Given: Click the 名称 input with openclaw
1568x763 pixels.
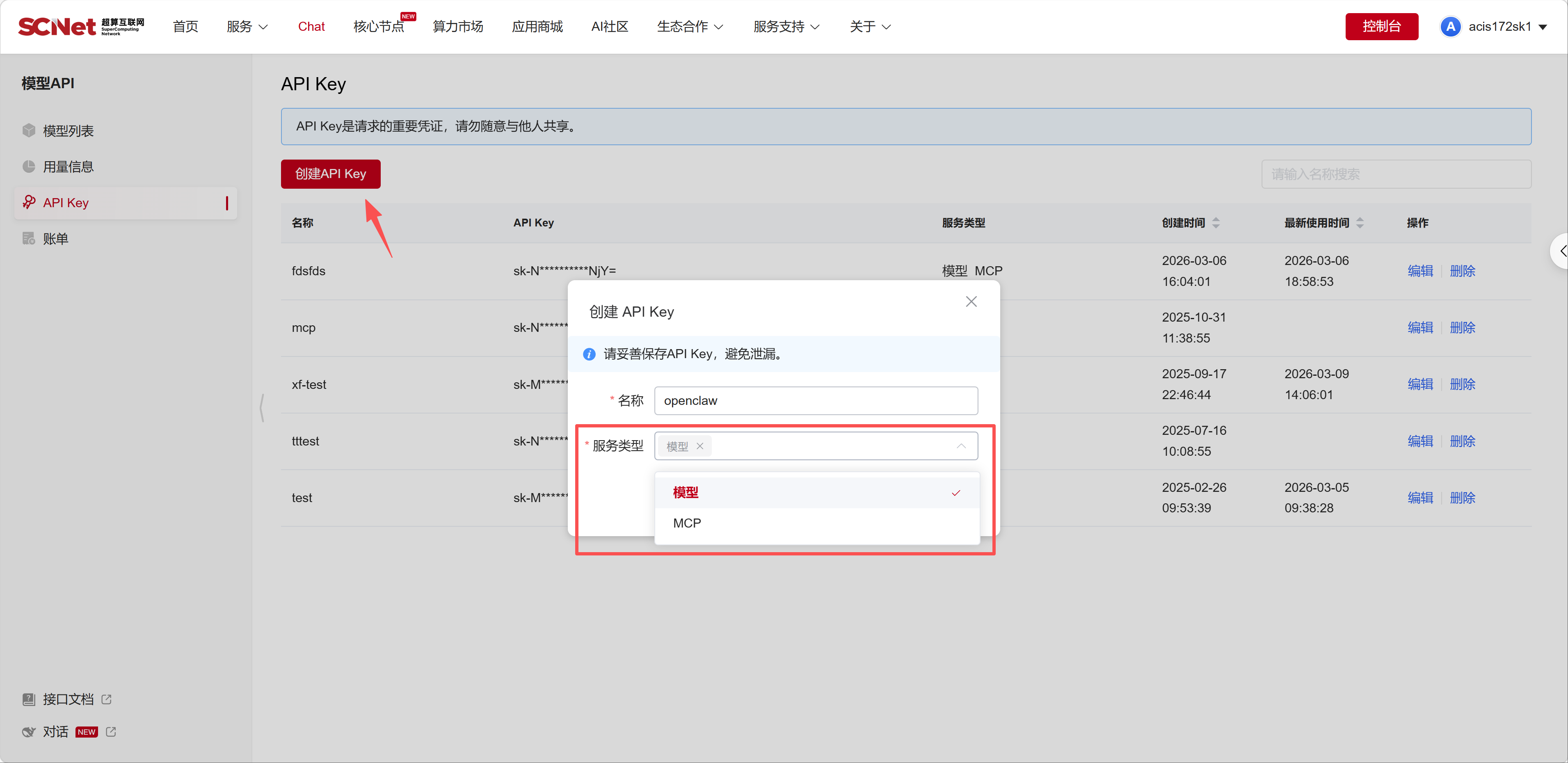Looking at the screenshot, I should (x=816, y=400).
